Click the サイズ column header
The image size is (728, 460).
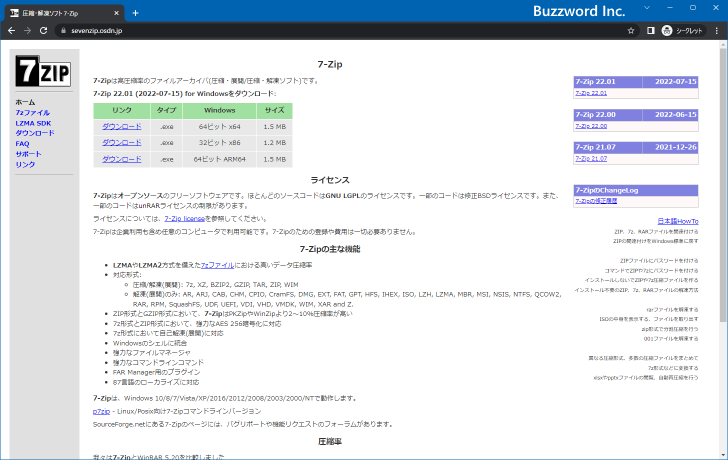coord(274,110)
